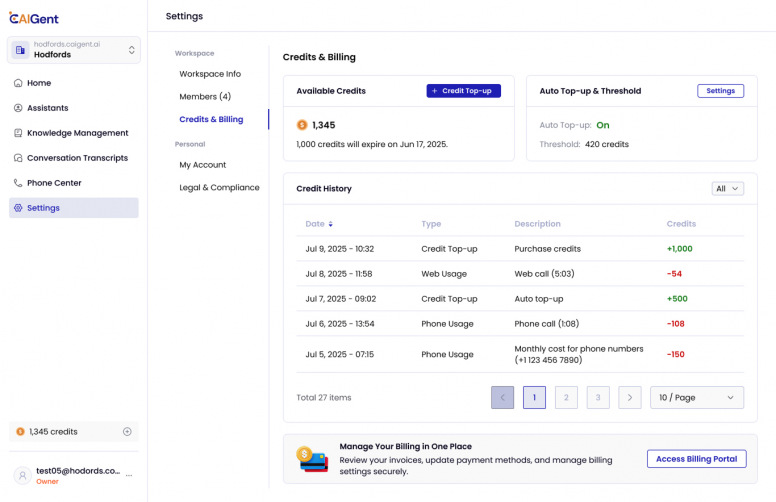Click the Home icon in sidebar
Viewport: 776px width, 502px height.
19,83
